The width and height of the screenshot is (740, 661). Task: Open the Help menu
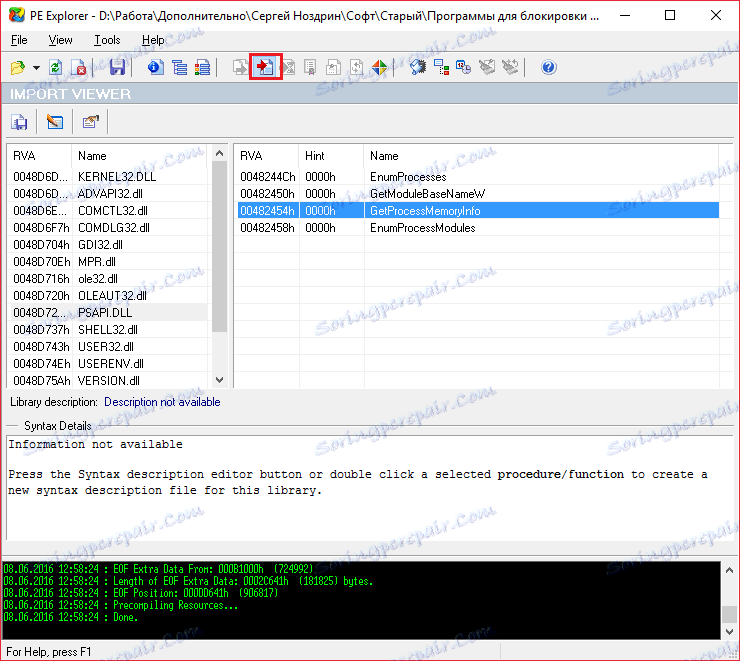click(153, 40)
